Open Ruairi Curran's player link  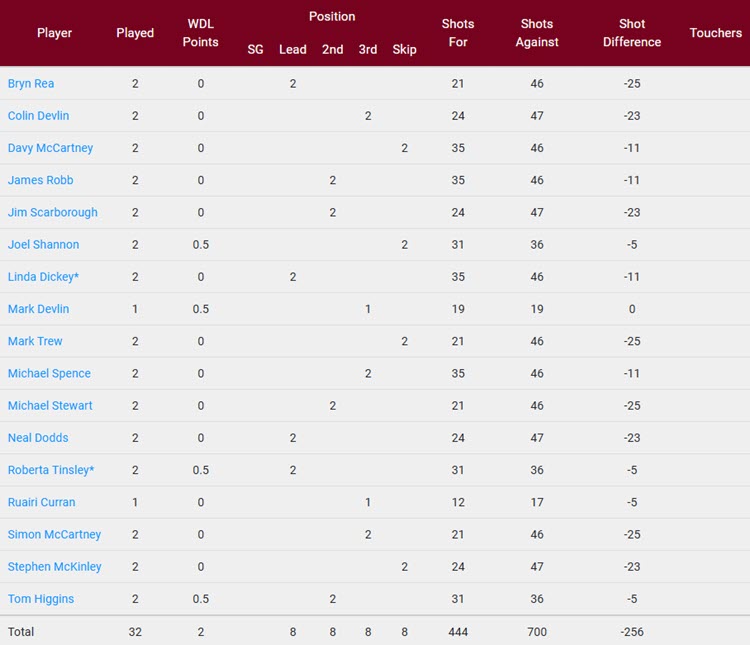point(41,502)
